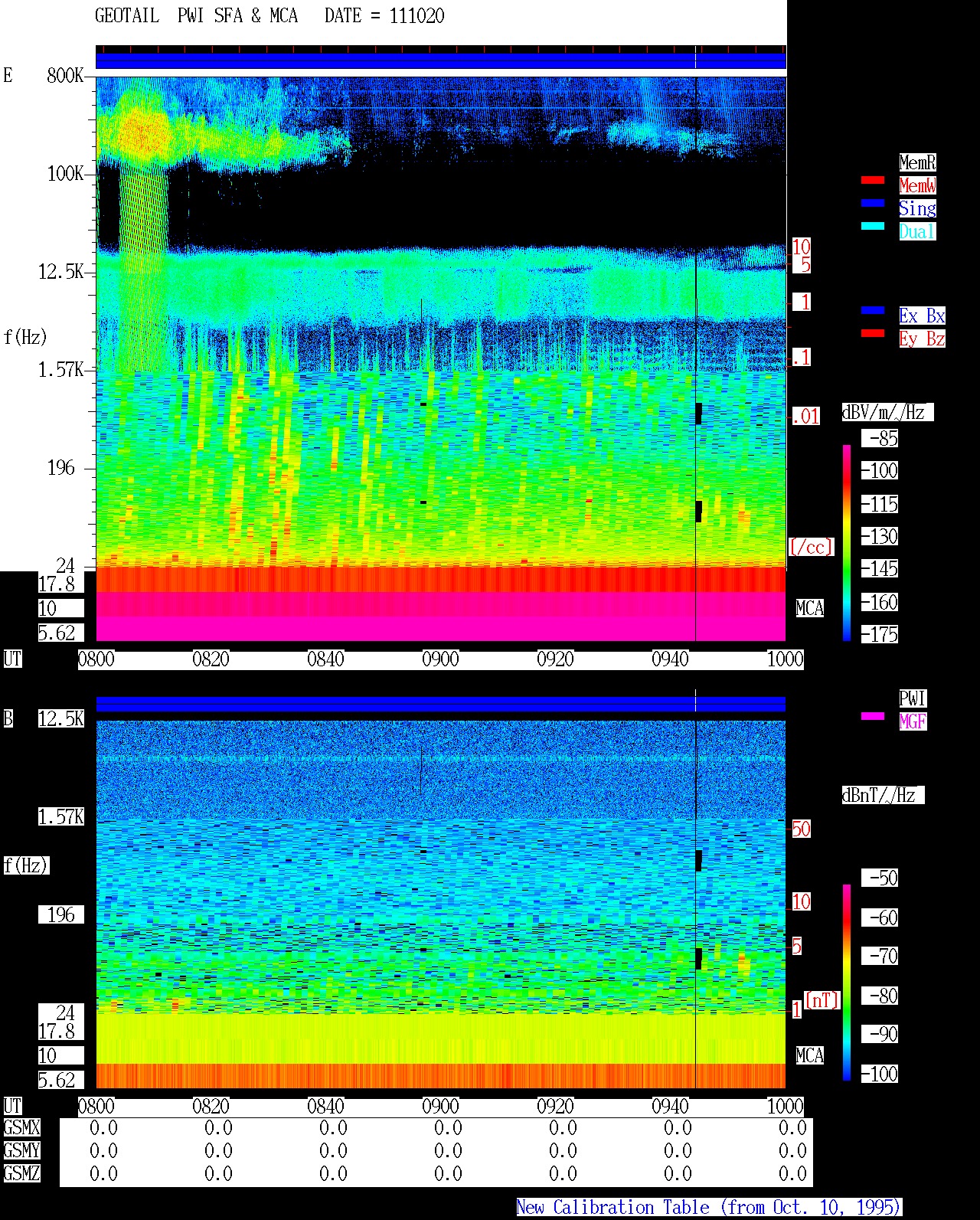The image size is (980, 1220).
Task: Click the [/cc] density unit label
Action: [x=811, y=548]
